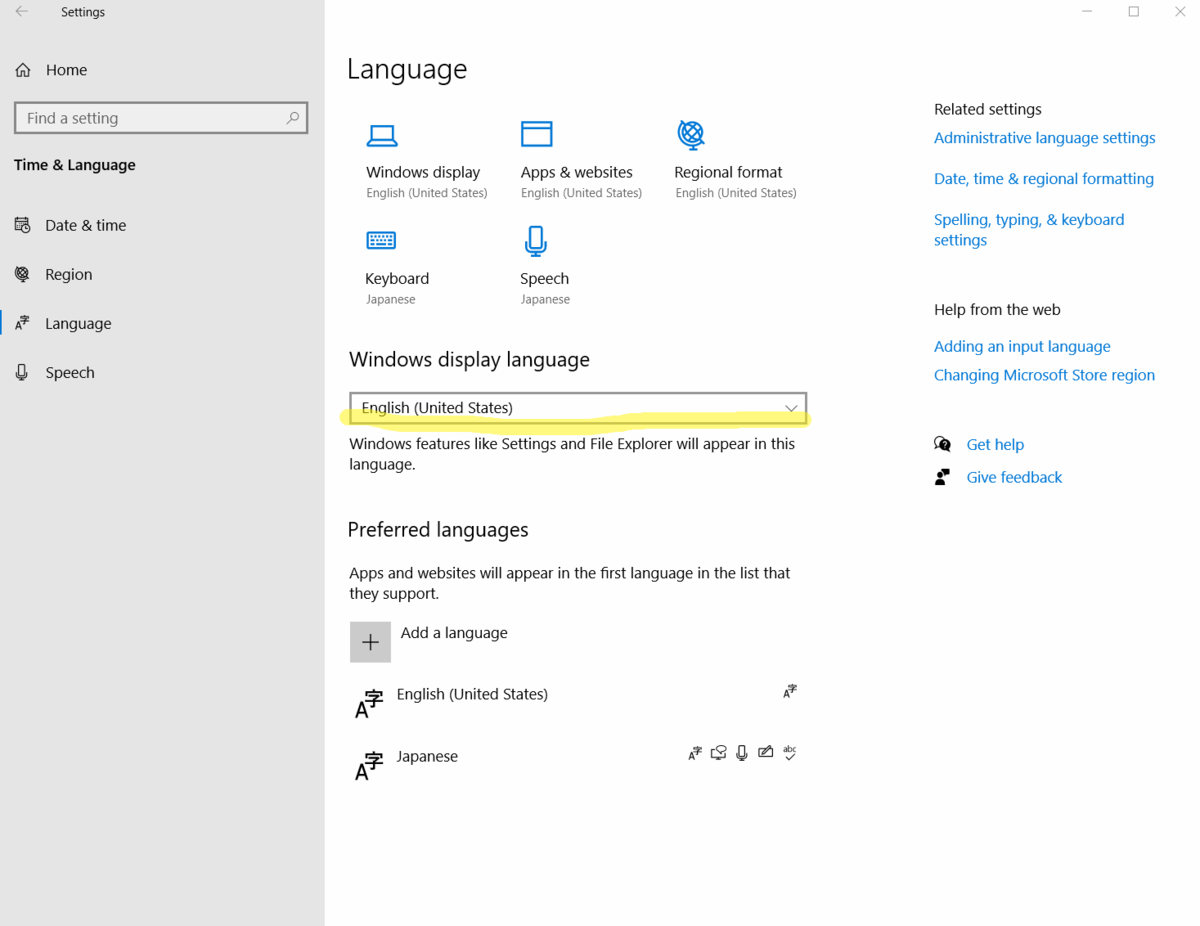Click the Language sidebar icon
The width and height of the screenshot is (1200, 926).
(x=22, y=323)
